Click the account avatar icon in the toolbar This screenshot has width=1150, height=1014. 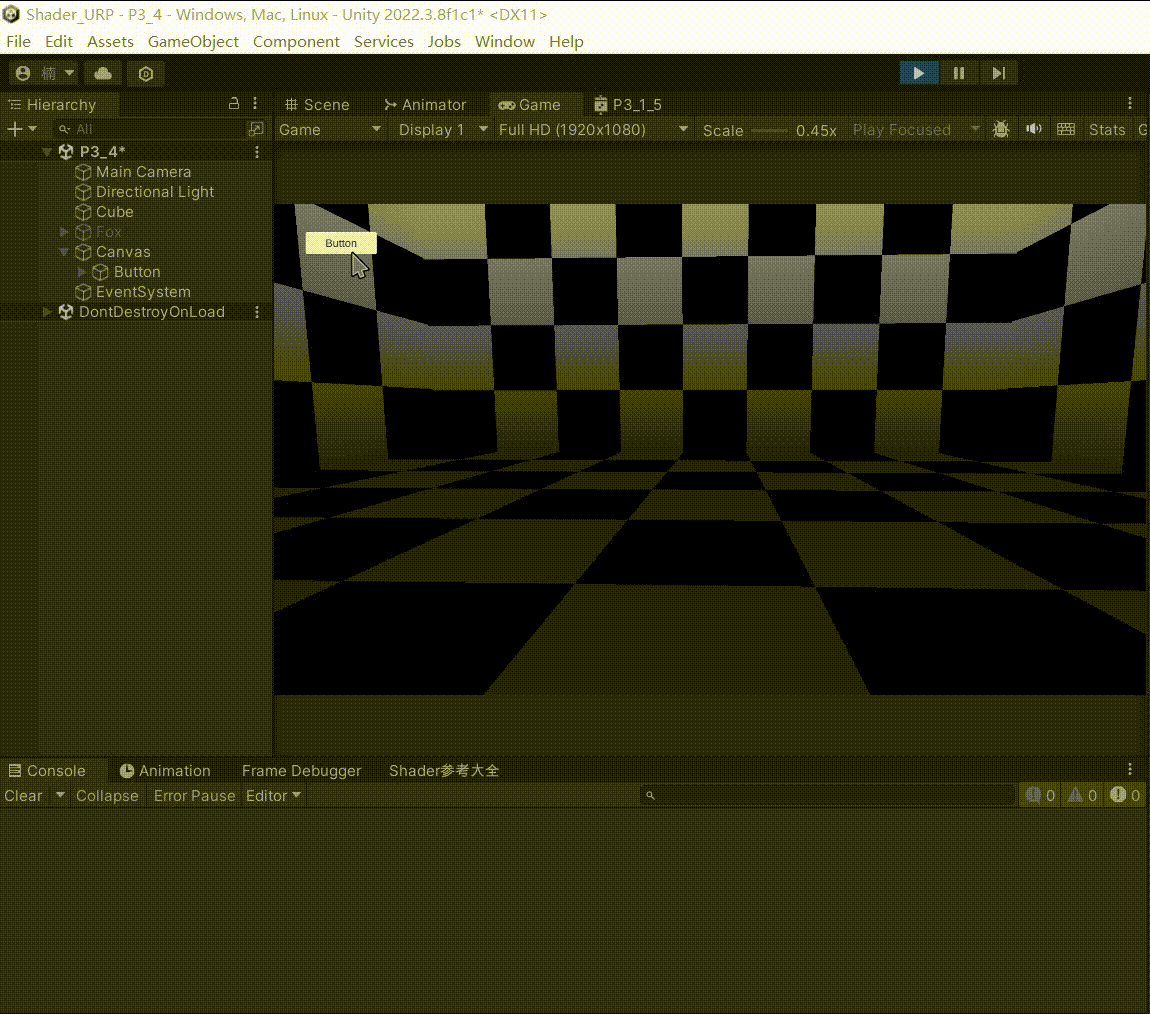22,72
